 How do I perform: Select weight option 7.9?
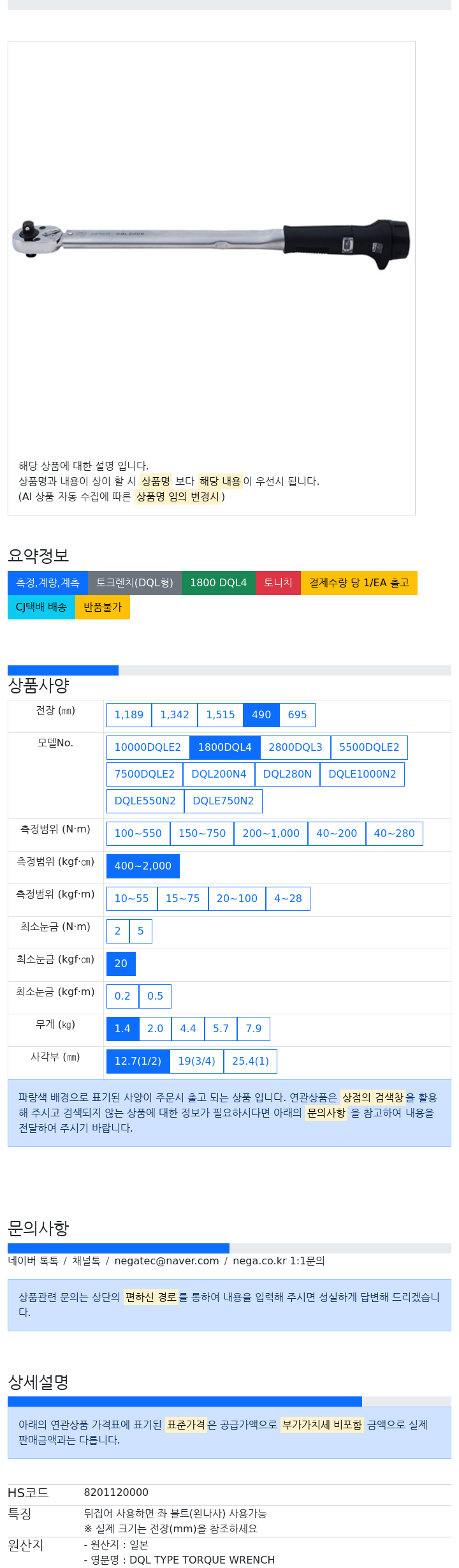[x=254, y=1029]
